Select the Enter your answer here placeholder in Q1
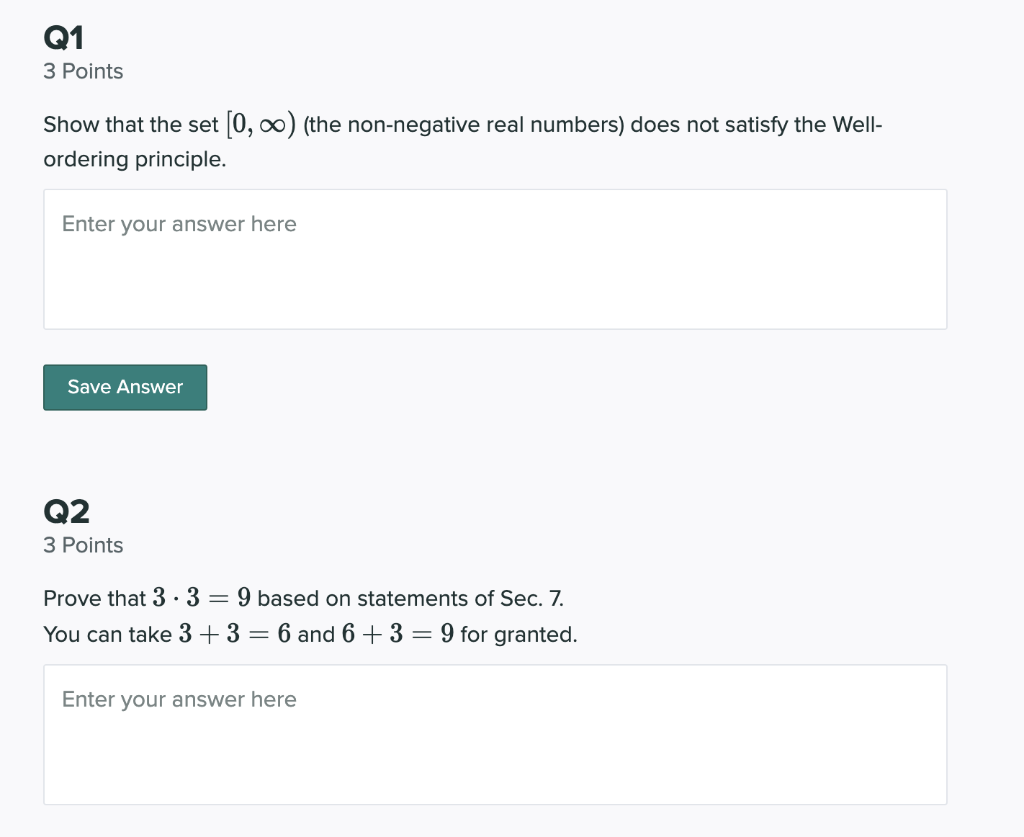The image size is (1024, 837). point(179,223)
